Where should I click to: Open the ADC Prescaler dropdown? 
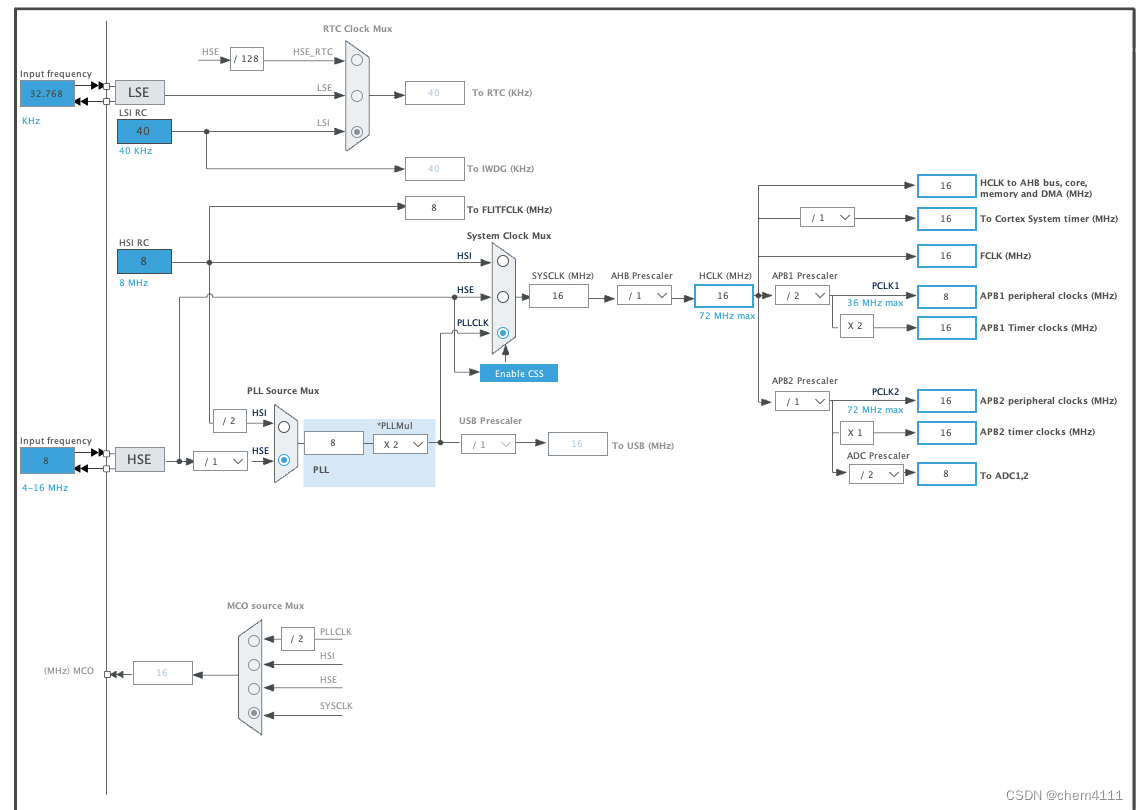876,474
